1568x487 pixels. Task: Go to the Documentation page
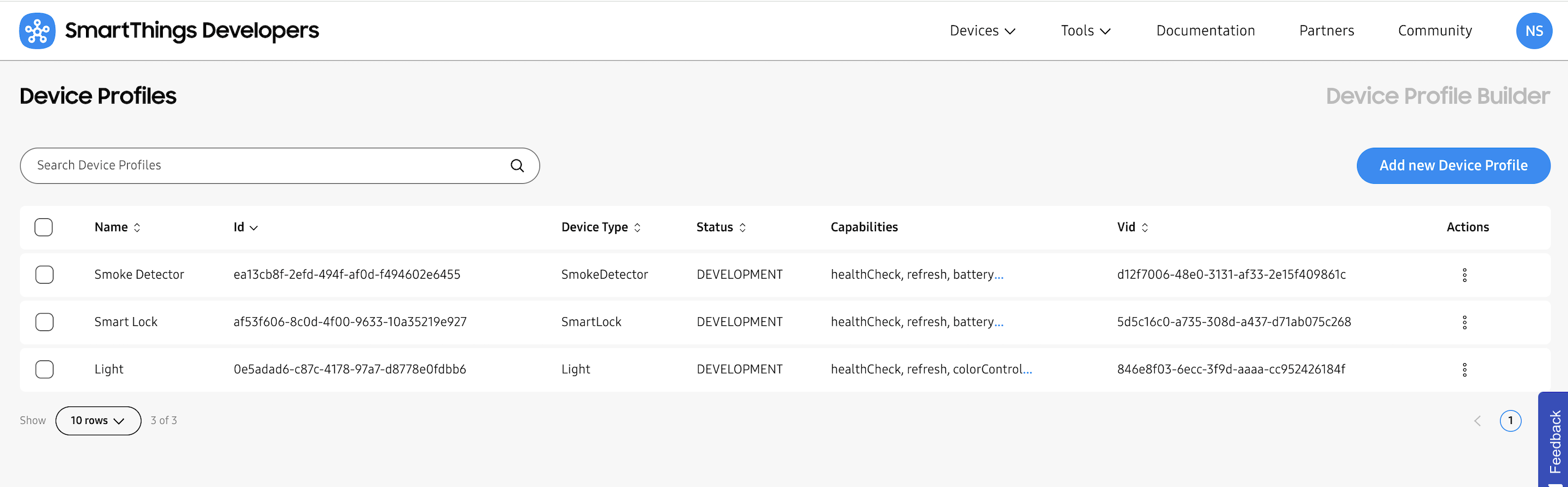pos(1205,30)
